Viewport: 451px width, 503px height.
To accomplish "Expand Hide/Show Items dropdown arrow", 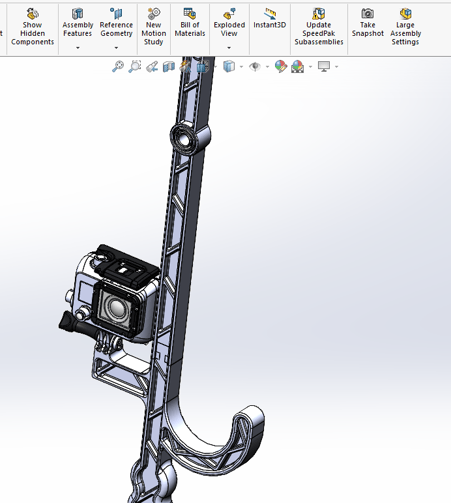I will tap(267, 67).
